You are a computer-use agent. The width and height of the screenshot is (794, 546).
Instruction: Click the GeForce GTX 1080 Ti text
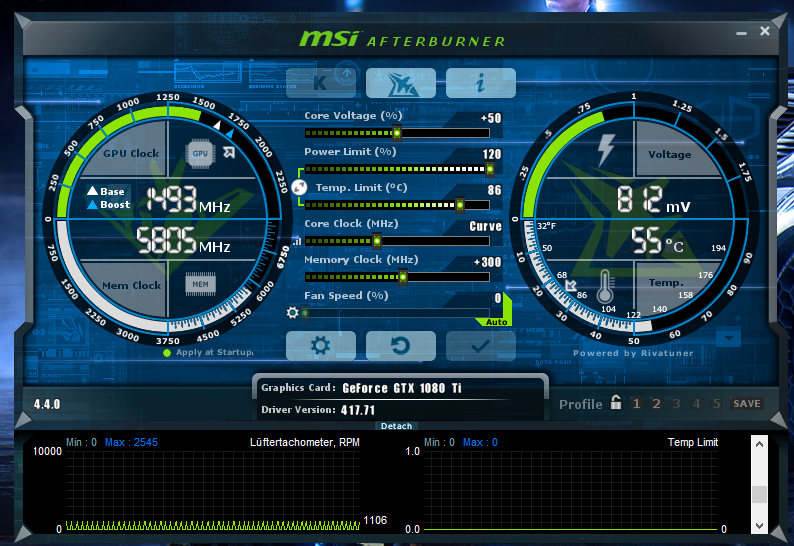click(x=402, y=388)
